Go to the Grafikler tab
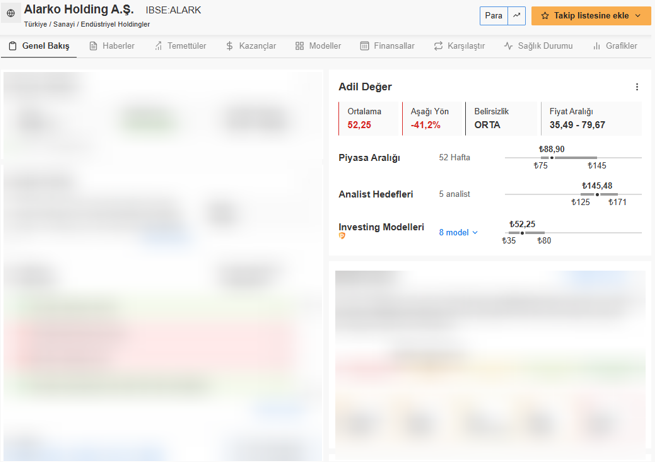This screenshot has height=462, width=655. [615, 46]
